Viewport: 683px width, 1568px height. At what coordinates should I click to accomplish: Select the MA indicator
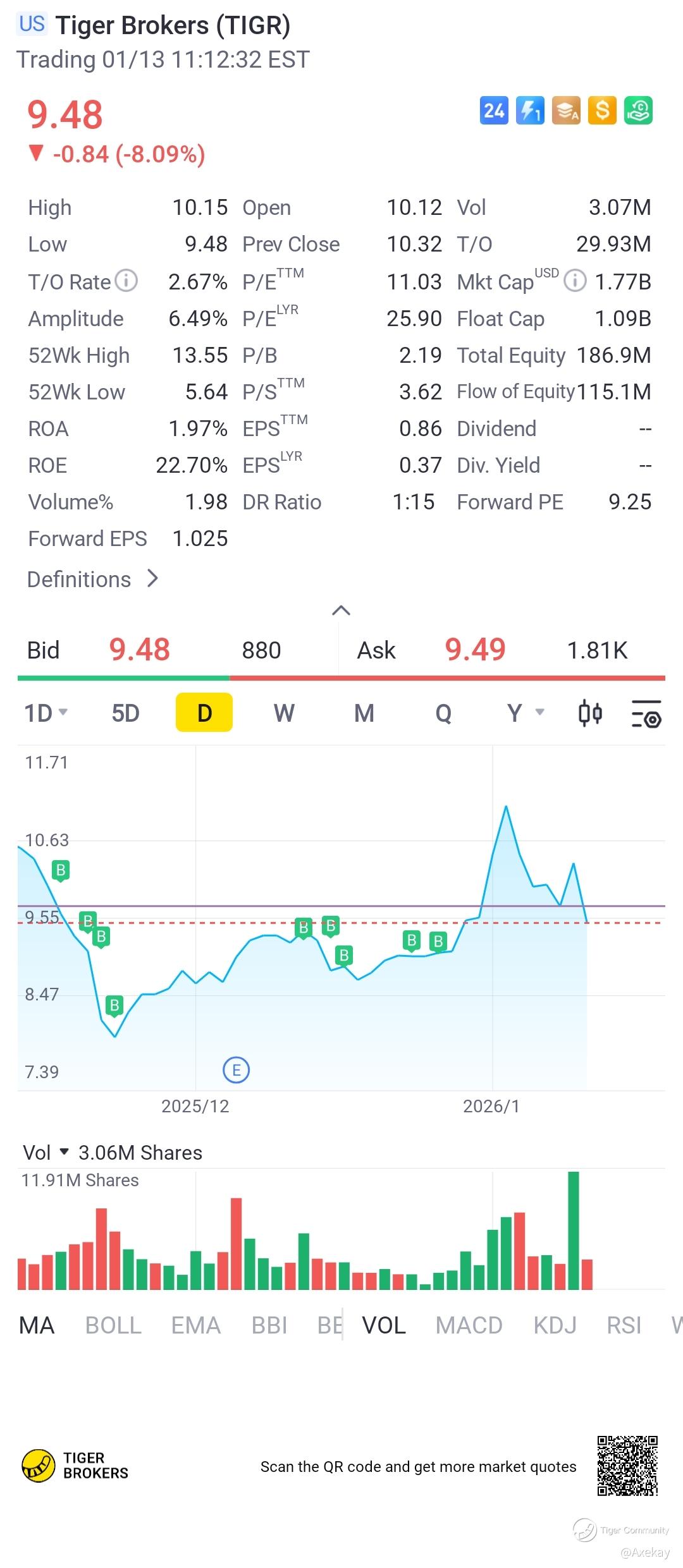coord(37,1325)
